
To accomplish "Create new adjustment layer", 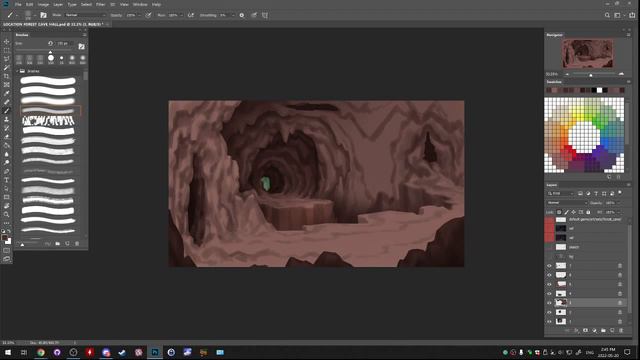I will (x=594, y=330).
